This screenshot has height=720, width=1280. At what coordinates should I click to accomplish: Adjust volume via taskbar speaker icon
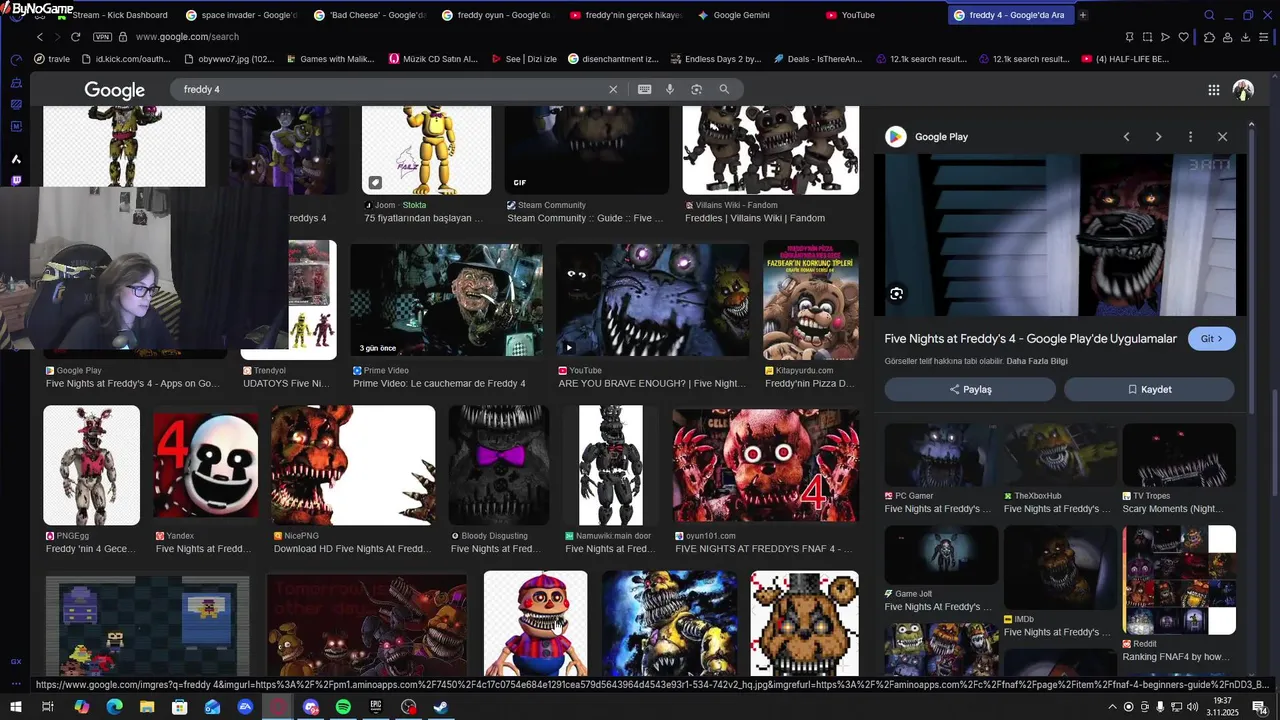tap(1191, 707)
